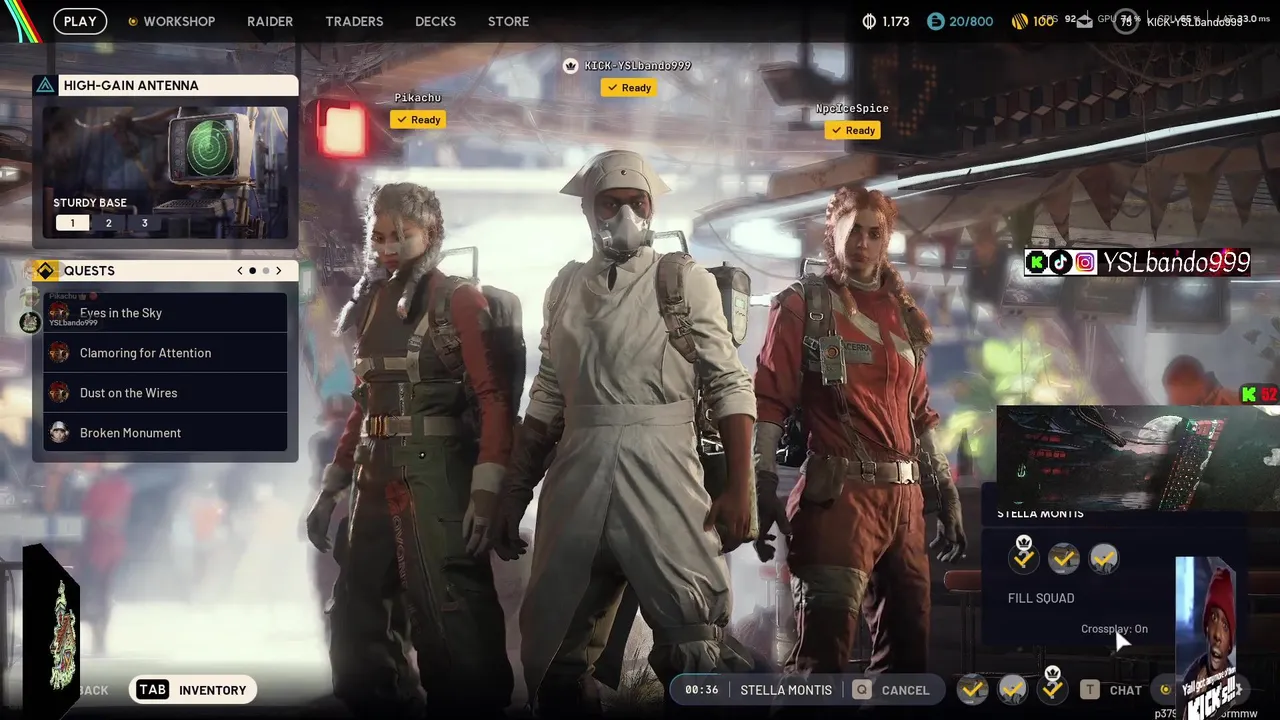Click STELLA MONTIS in the matchmaking bar
The height and width of the screenshot is (720, 1280).
coord(786,690)
